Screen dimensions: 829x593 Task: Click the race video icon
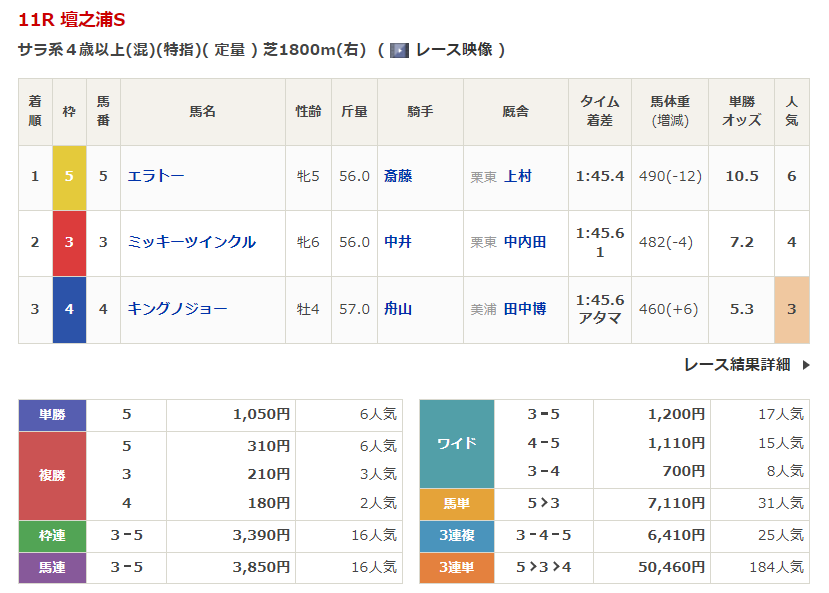pyautogui.click(x=399, y=49)
